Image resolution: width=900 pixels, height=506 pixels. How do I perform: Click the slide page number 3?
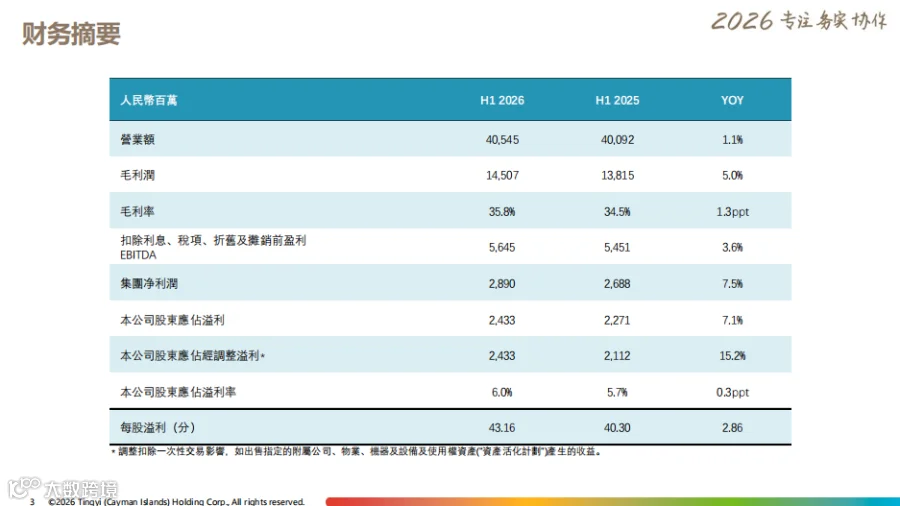(32, 501)
